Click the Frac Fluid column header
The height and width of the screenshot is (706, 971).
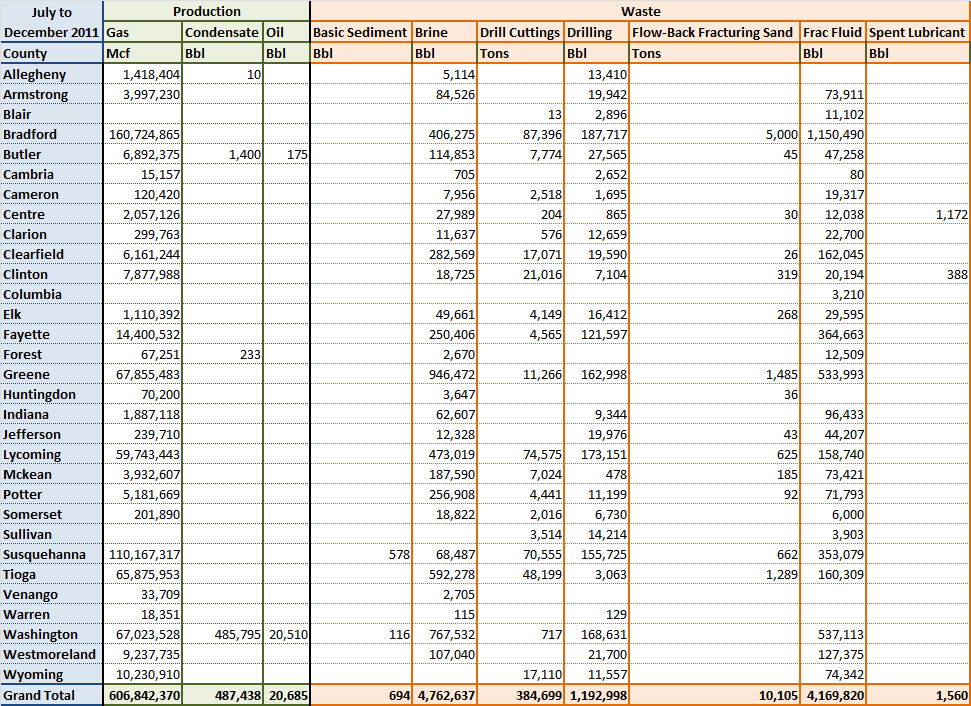(x=833, y=32)
